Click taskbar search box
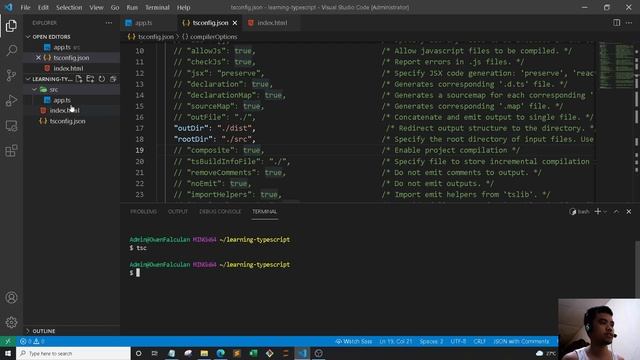 [x=73, y=353]
